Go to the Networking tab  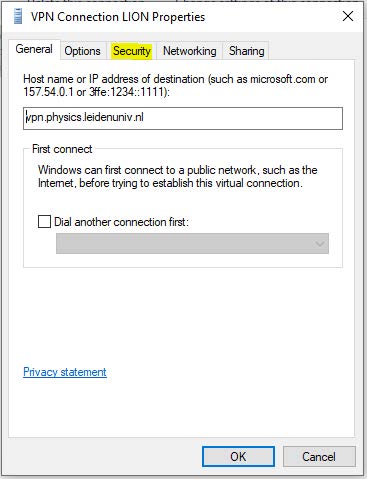pos(190,51)
